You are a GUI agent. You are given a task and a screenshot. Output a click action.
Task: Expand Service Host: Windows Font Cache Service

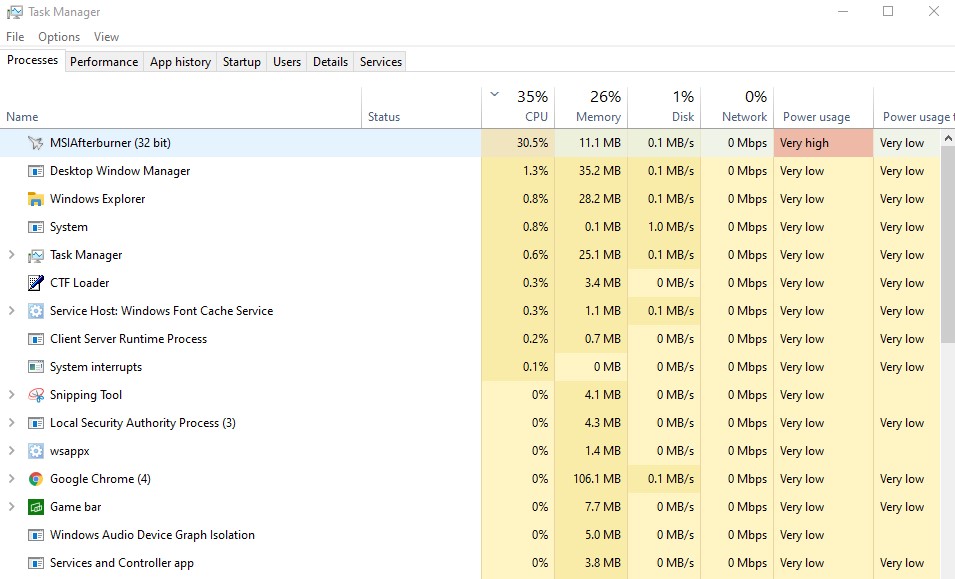click(x=12, y=311)
